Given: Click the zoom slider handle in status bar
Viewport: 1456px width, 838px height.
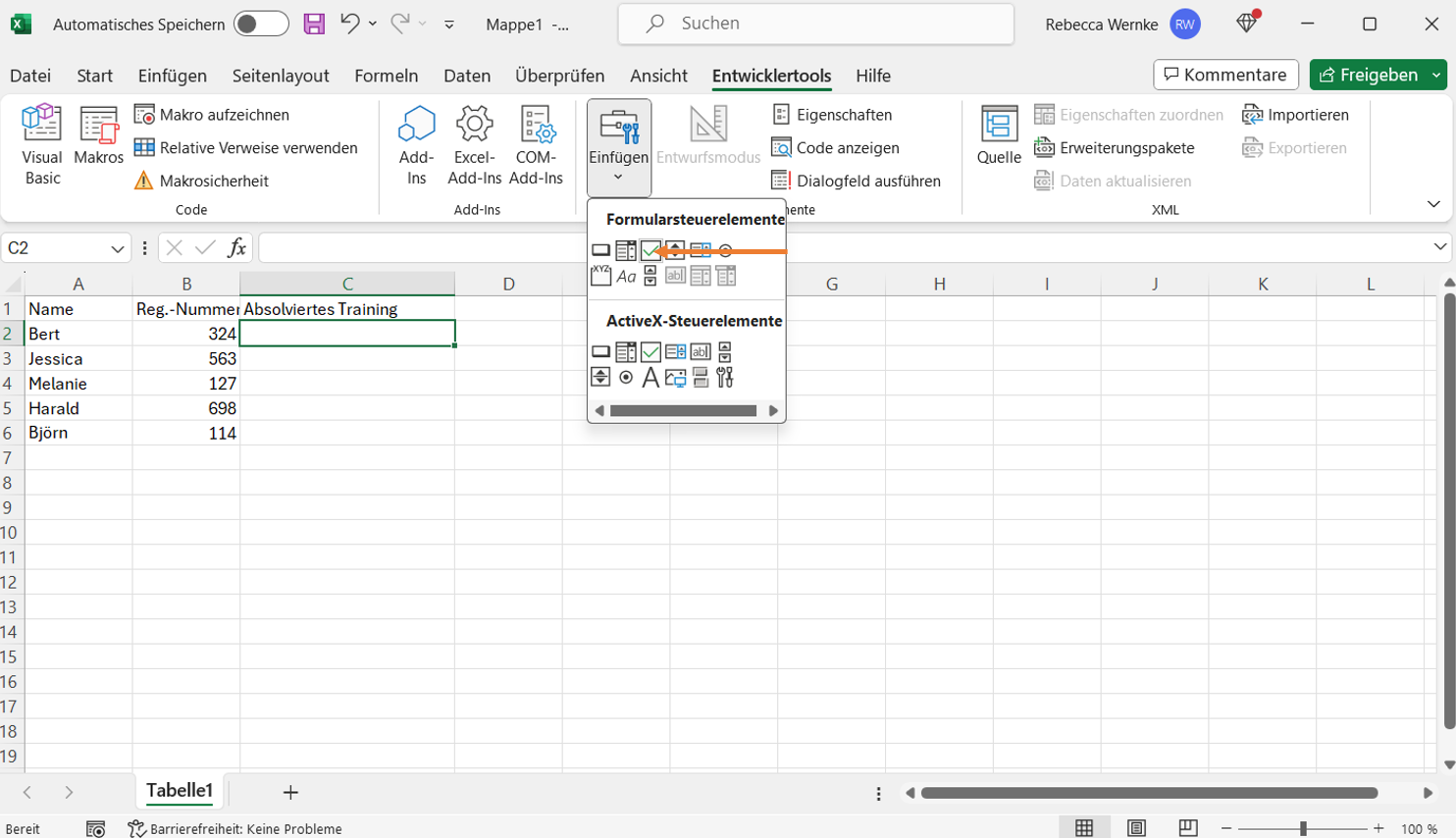Looking at the screenshot, I should coord(1303,829).
